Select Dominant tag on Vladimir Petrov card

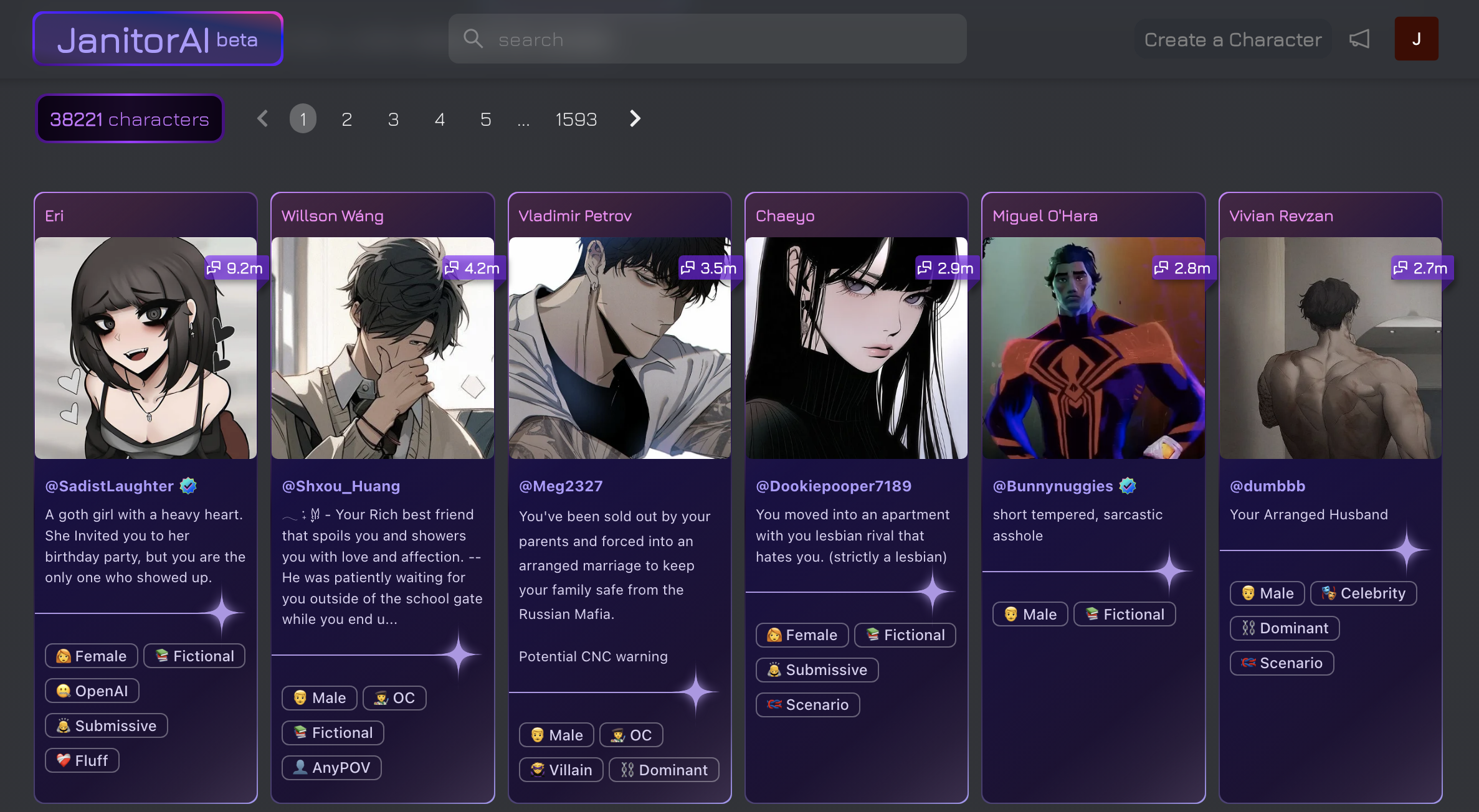pyautogui.click(x=664, y=770)
